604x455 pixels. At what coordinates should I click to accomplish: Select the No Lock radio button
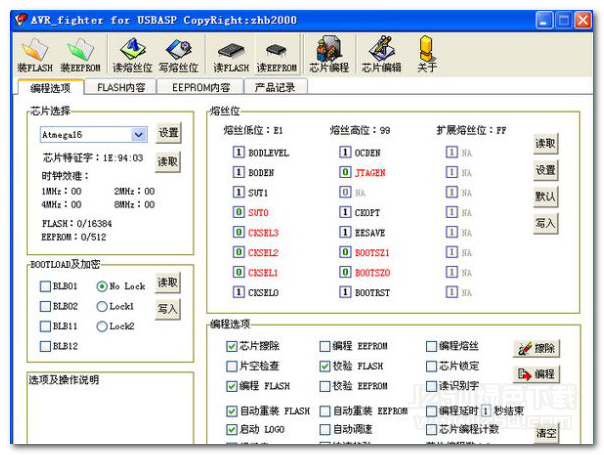point(102,286)
